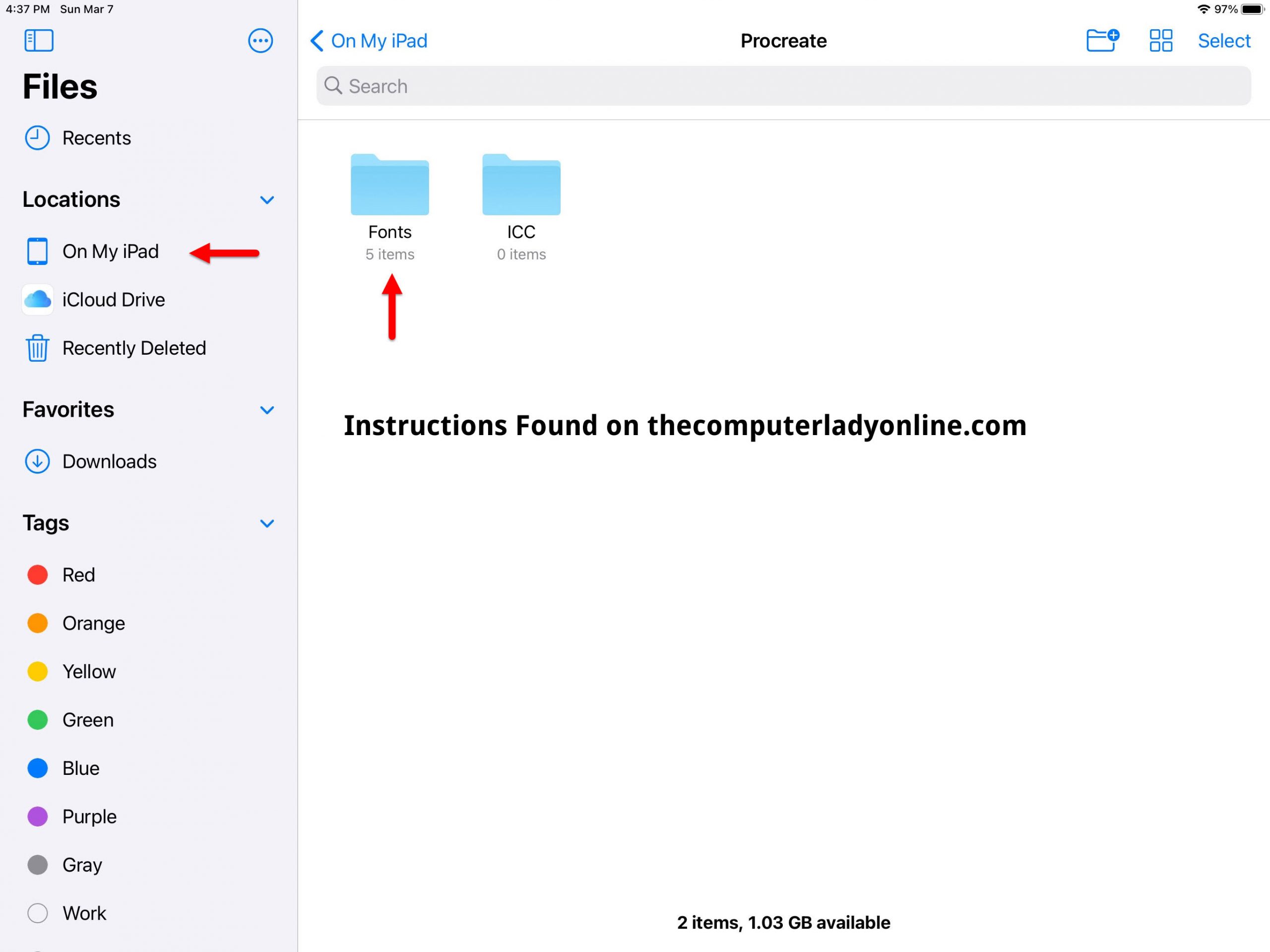1270x952 pixels.
Task: Click the more options ellipsis button
Action: click(260, 40)
